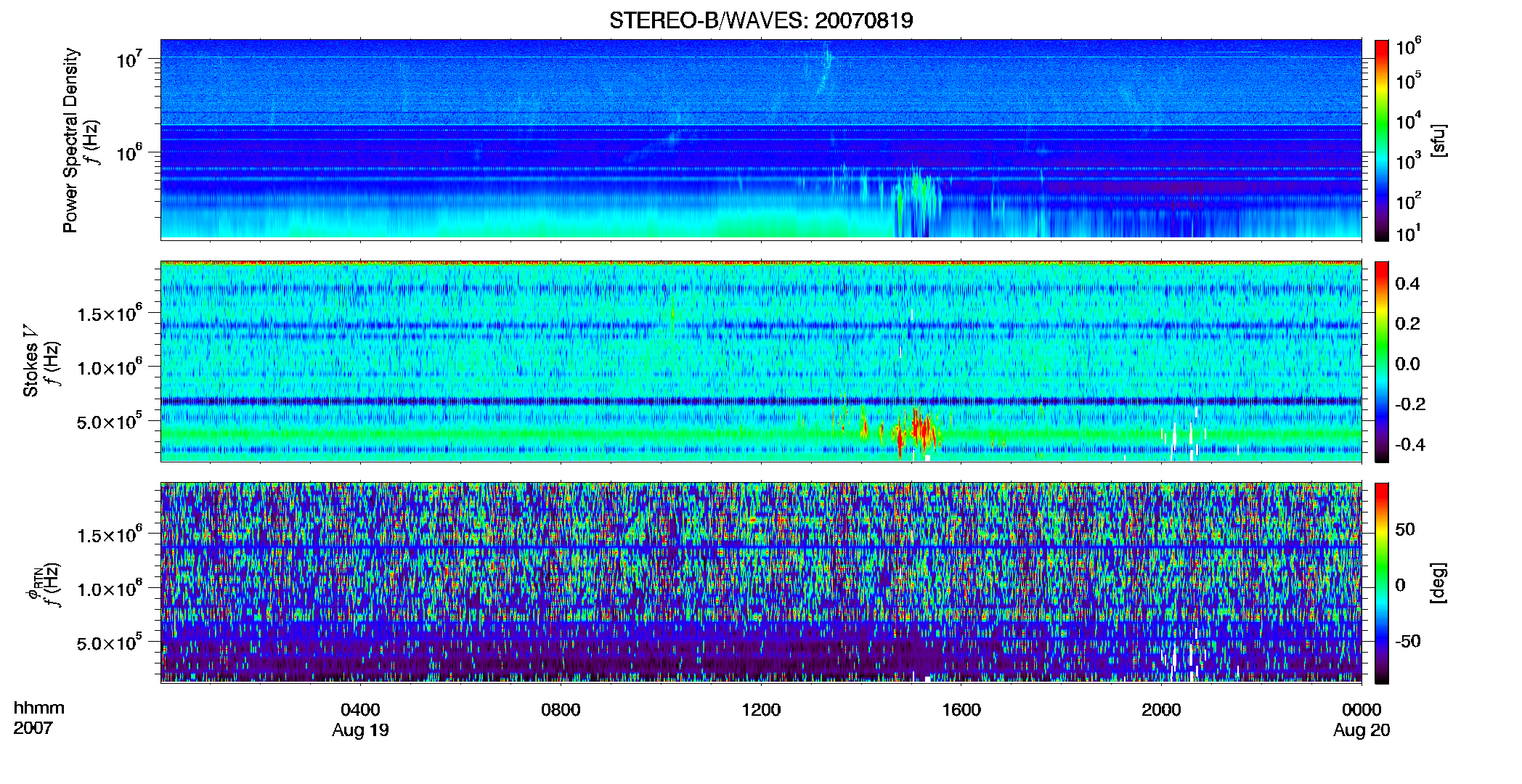
Task: Click the 0.4 label on Stokes colorbar
Action: (x=1407, y=284)
